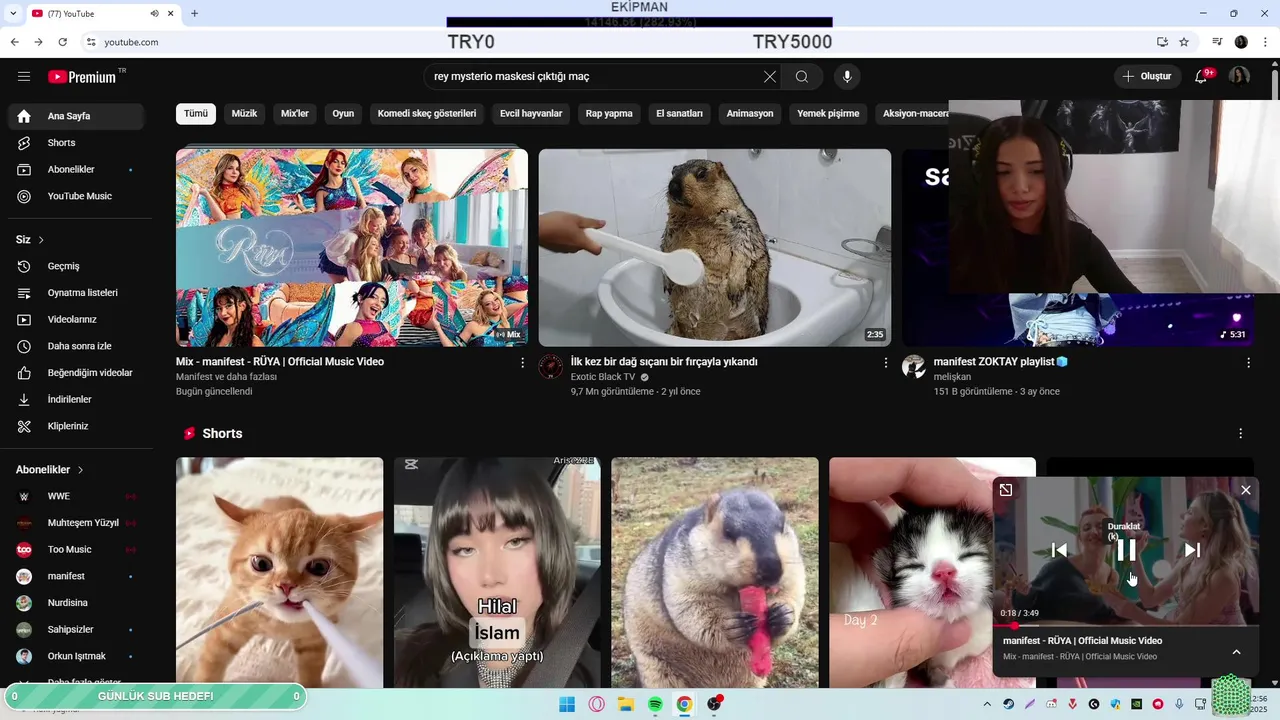Open Daha sonra izle list

(76, 346)
